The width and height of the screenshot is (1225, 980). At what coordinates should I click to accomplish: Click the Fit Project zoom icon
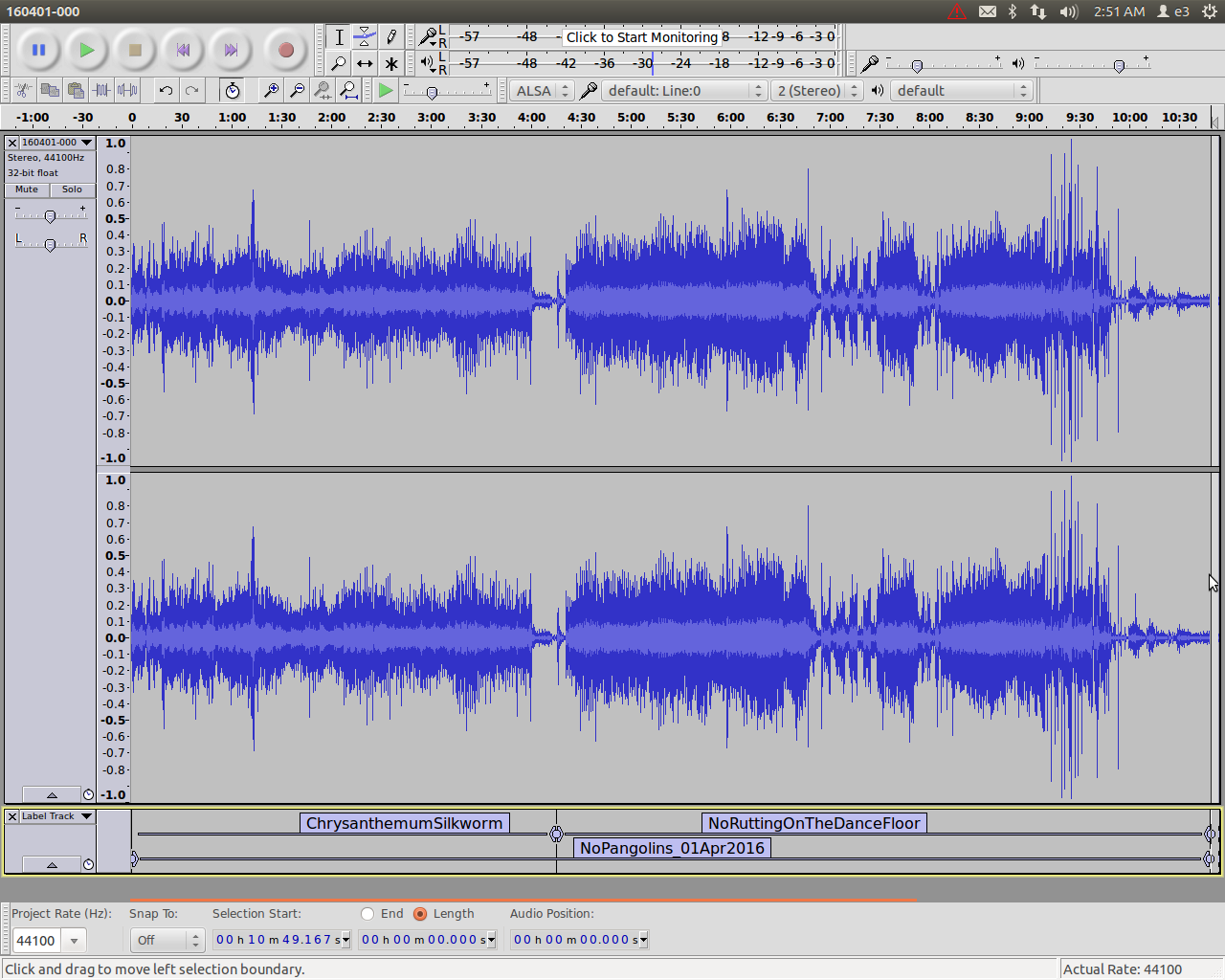(x=348, y=91)
